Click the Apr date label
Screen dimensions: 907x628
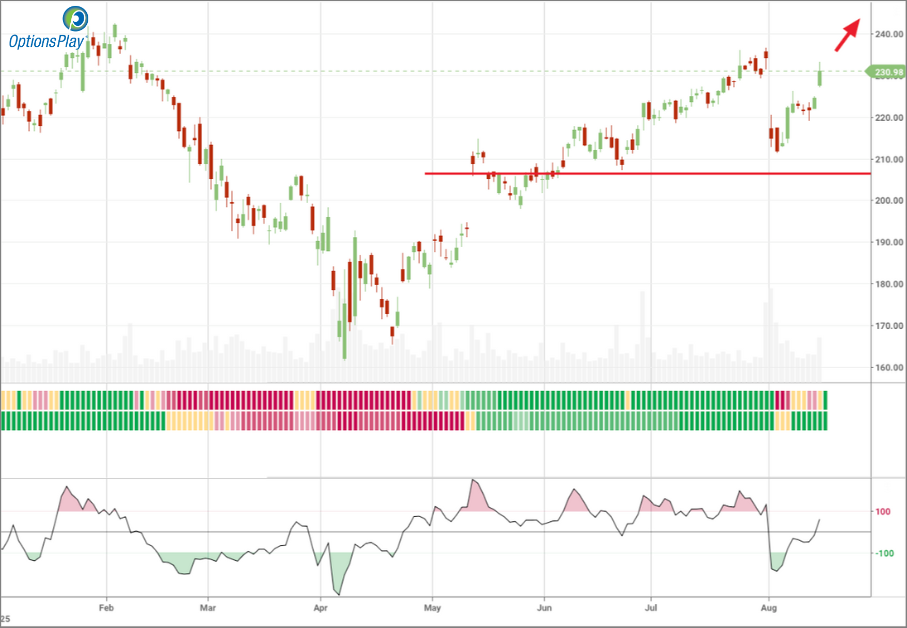click(x=320, y=608)
